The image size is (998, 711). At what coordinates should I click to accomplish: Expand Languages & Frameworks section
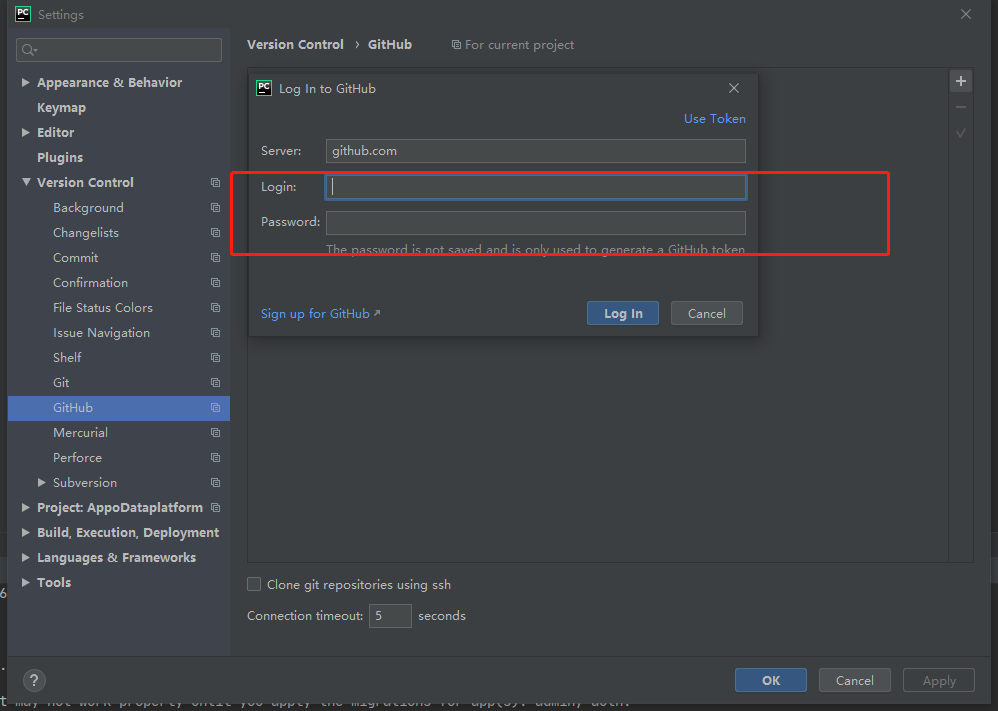tap(25, 557)
